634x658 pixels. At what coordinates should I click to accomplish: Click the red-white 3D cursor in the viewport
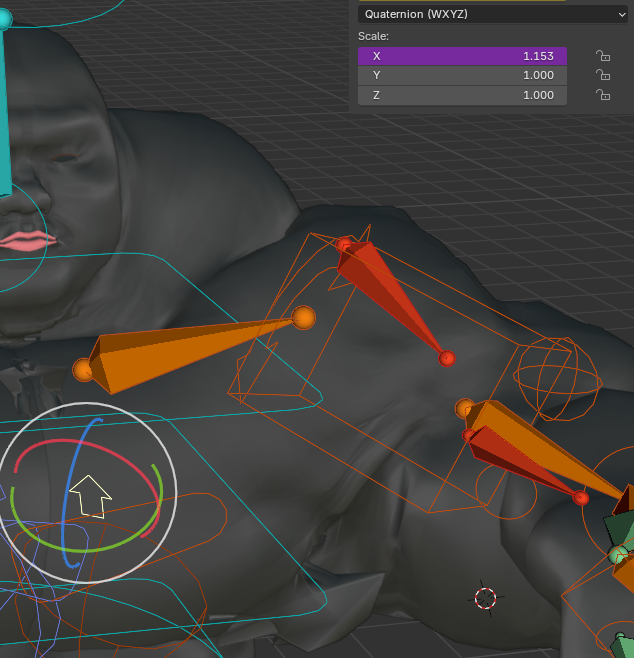click(485, 598)
